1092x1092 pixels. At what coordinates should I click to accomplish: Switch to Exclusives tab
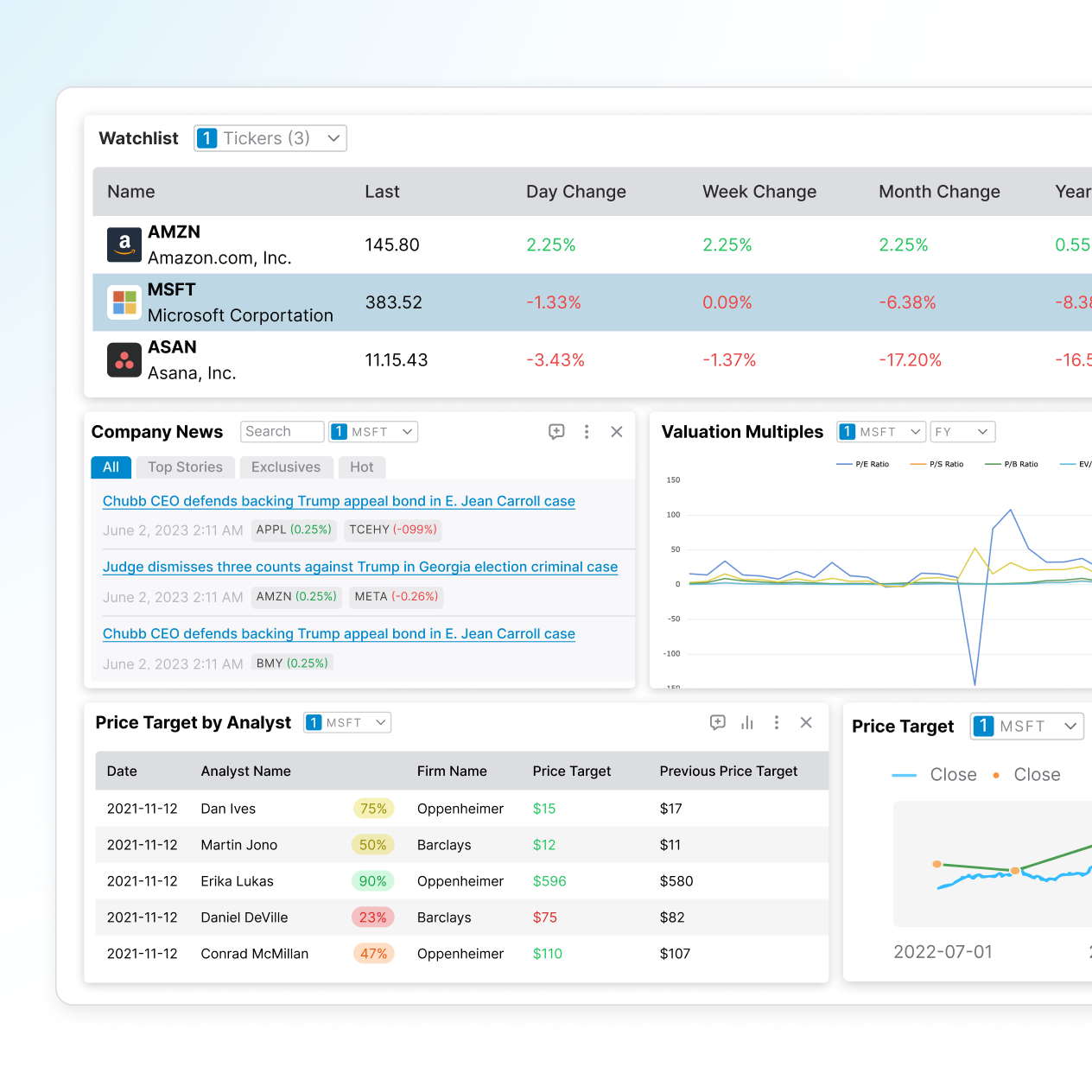click(x=286, y=467)
